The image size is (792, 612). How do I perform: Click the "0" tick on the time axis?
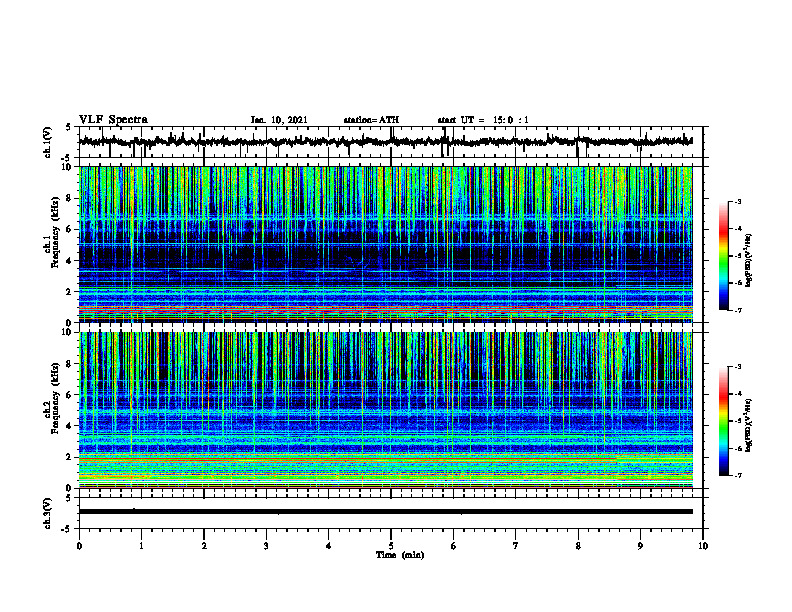79,546
